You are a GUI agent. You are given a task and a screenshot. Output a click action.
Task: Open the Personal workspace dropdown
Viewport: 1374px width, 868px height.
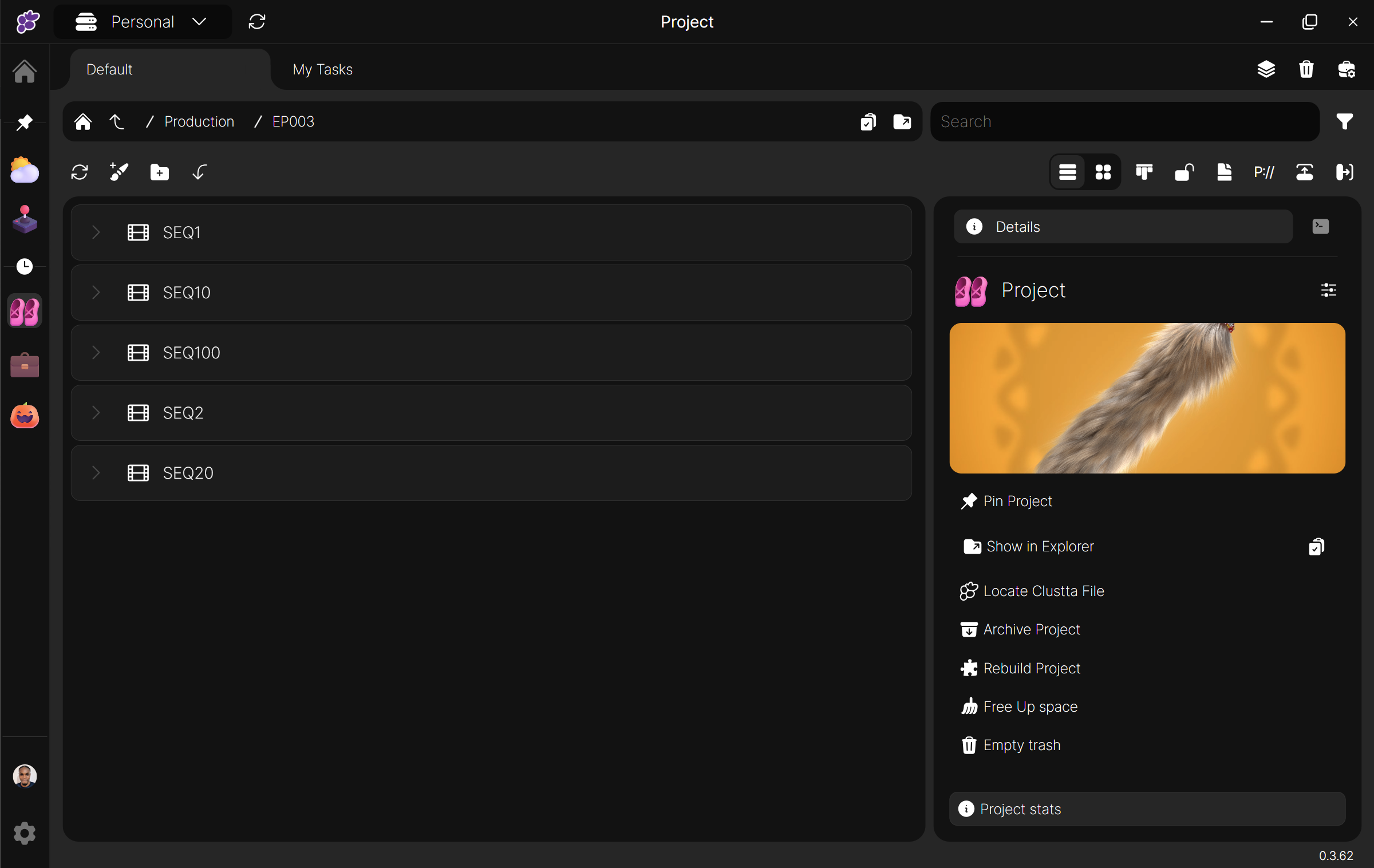[x=143, y=22]
